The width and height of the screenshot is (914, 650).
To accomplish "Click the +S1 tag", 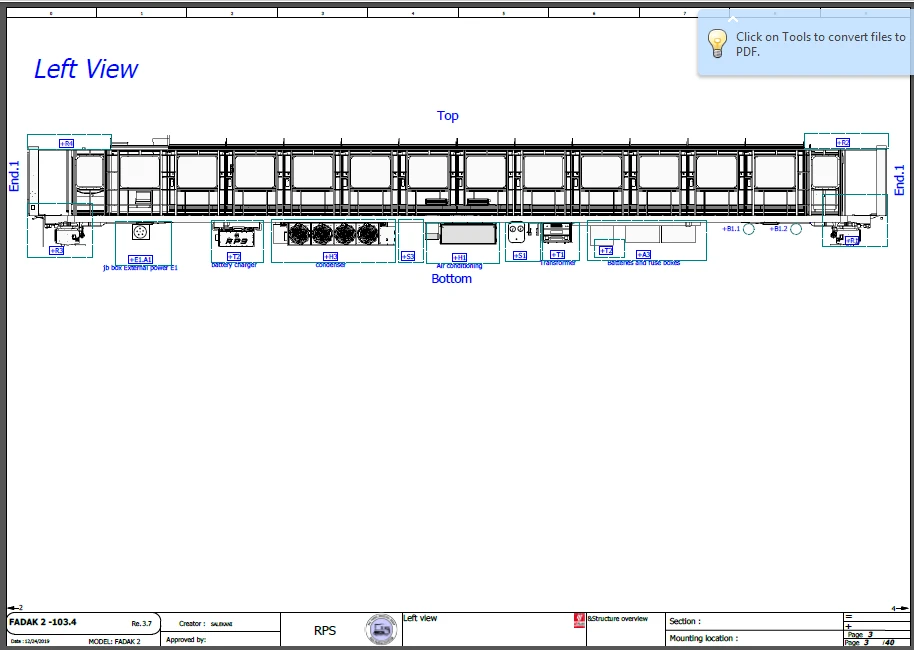I will 520,256.
